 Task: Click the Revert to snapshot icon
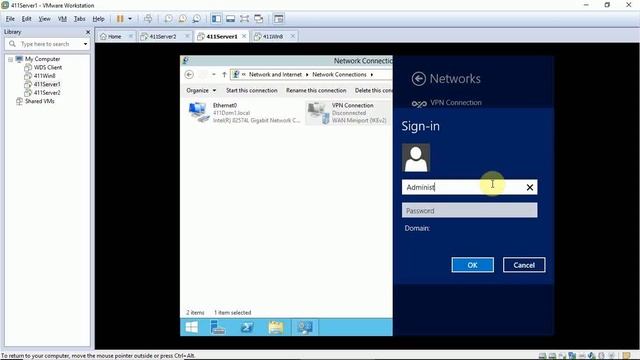[182, 19]
